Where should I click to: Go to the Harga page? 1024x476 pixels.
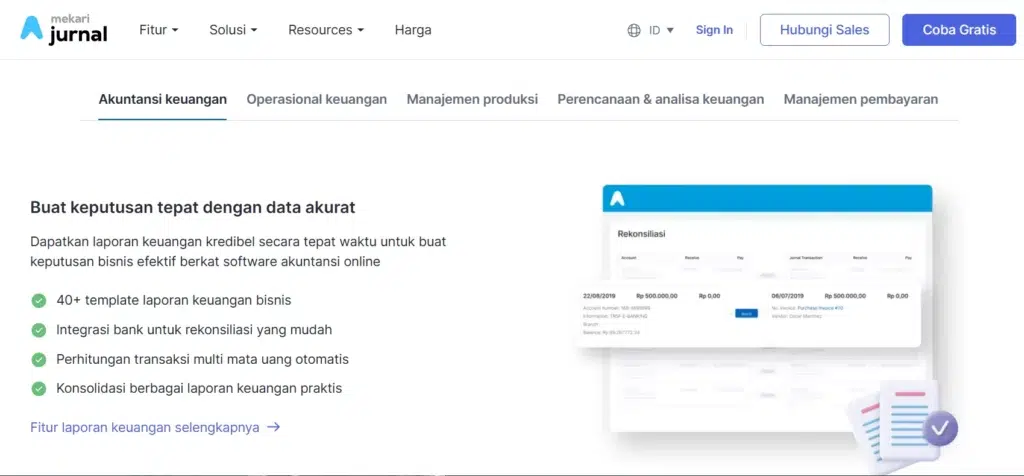413,30
